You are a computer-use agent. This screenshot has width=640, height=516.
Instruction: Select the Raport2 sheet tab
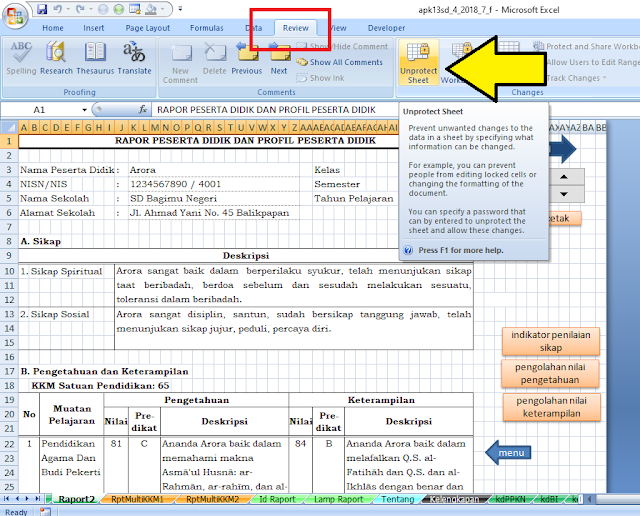point(76,499)
